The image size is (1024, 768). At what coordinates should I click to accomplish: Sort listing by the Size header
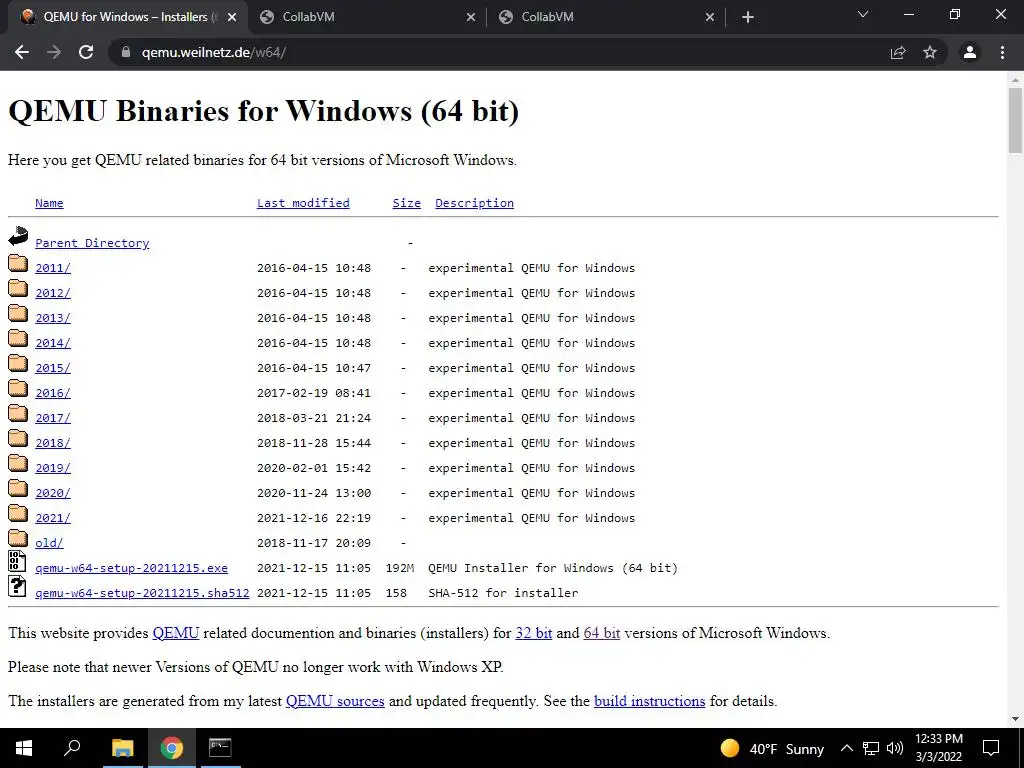(406, 203)
